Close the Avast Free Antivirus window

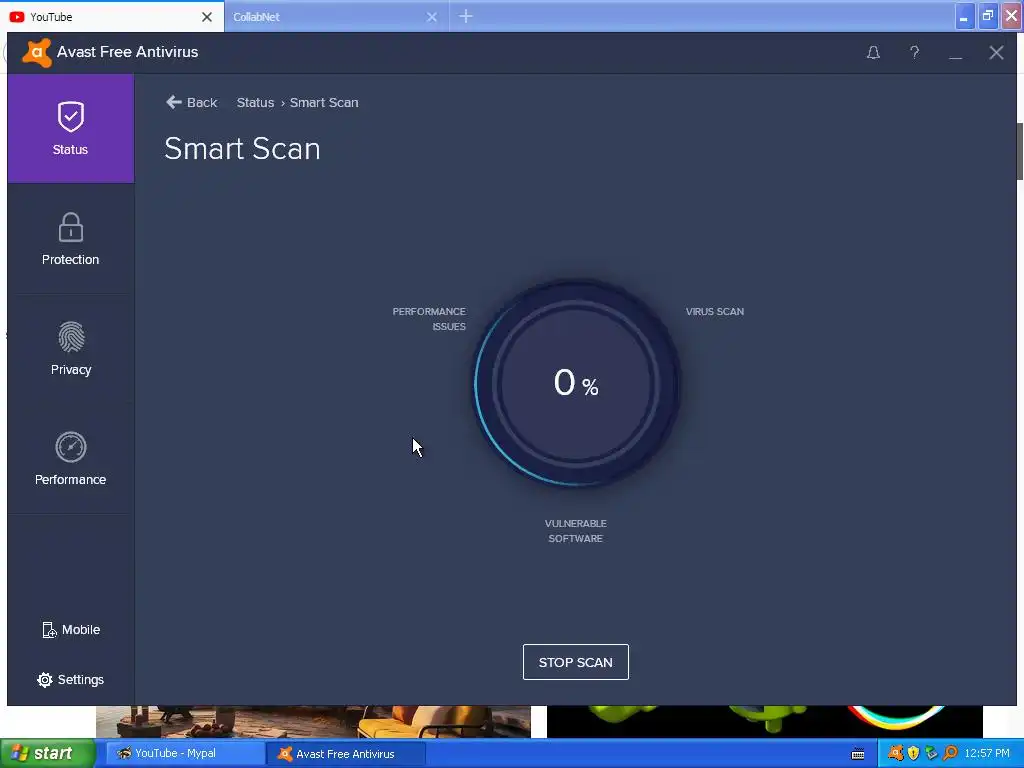[996, 52]
